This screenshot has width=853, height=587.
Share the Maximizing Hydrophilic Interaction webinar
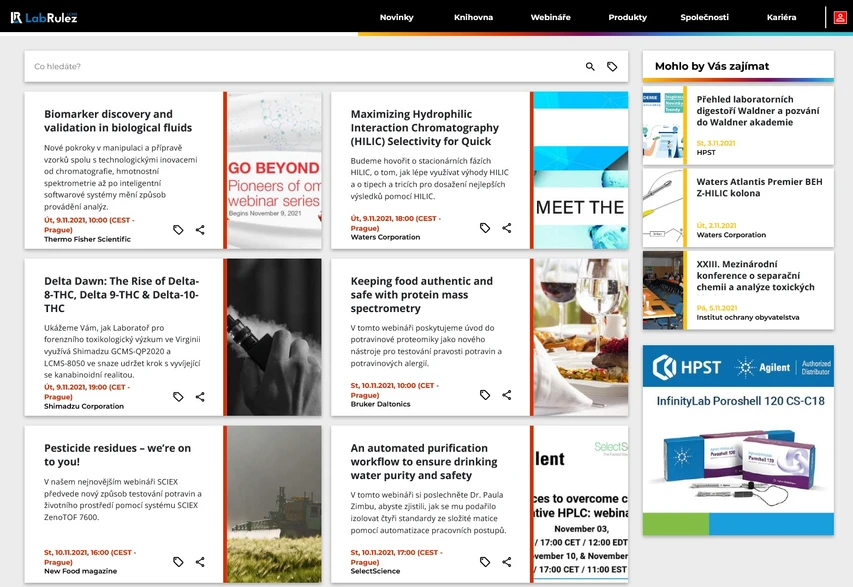tap(506, 227)
